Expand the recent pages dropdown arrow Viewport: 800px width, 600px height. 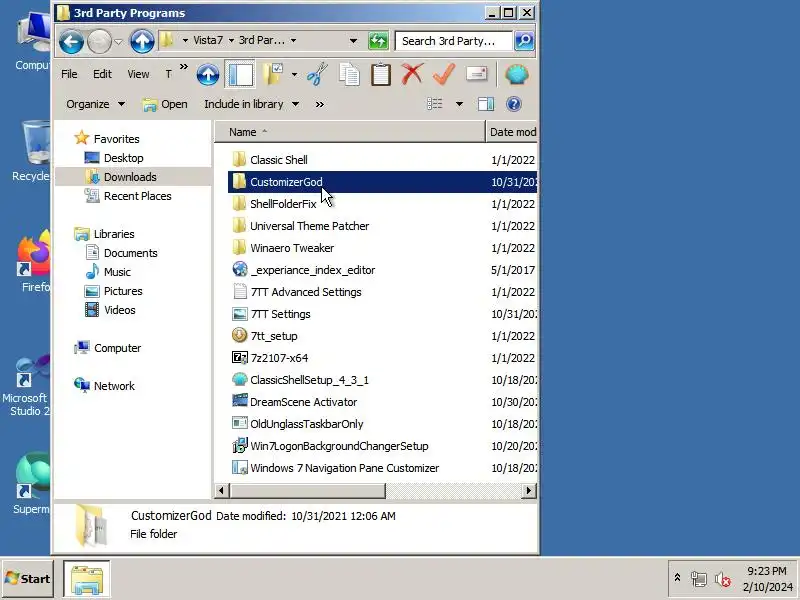click(118, 41)
